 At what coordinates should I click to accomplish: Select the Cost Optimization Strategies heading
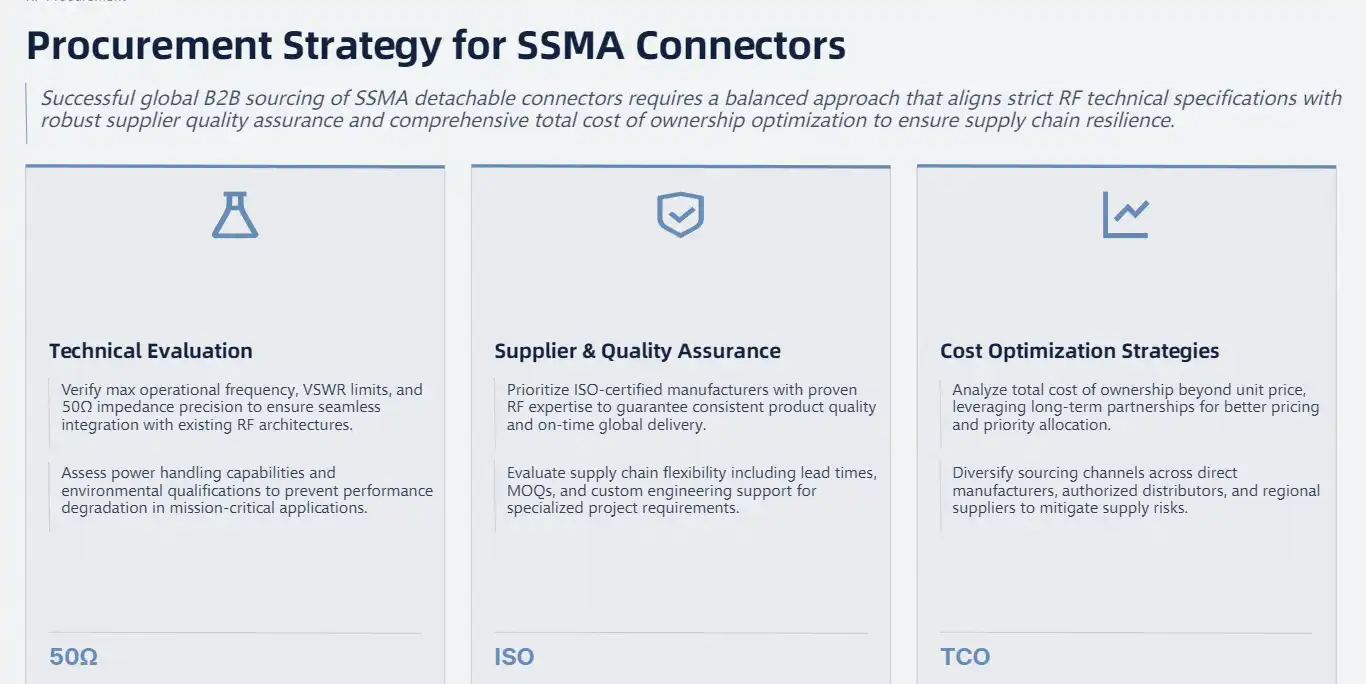pyautogui.click(x=1080, y=351)
